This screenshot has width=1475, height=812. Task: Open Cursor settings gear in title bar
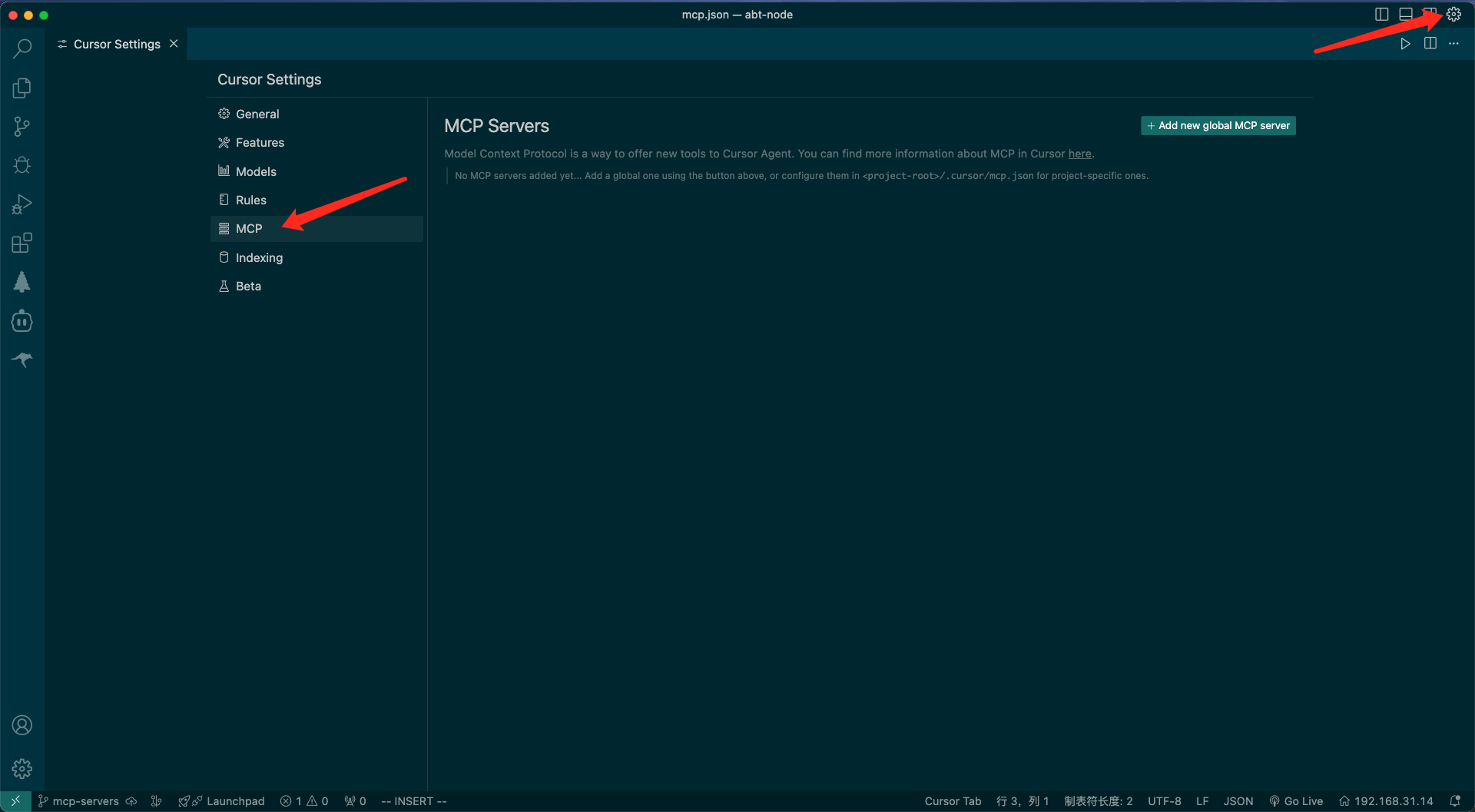click(x=1453, y=15)
